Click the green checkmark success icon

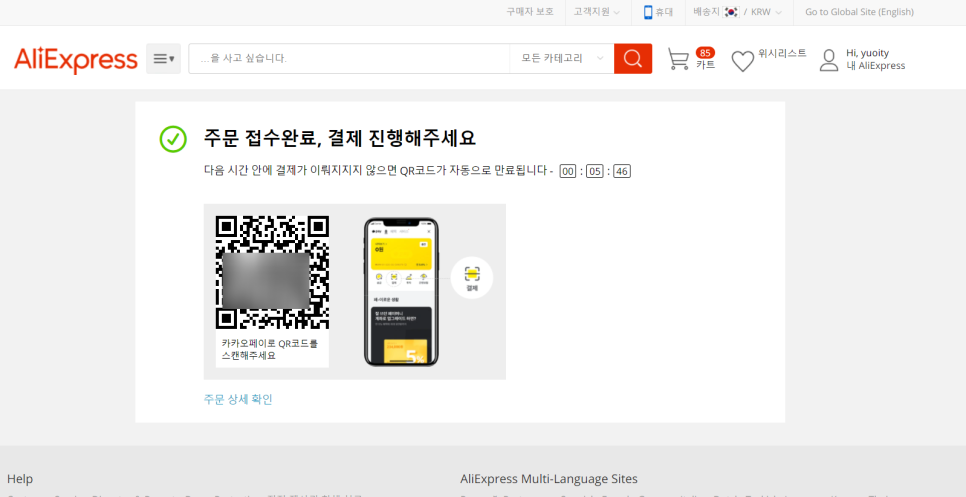tap(173, 139)
